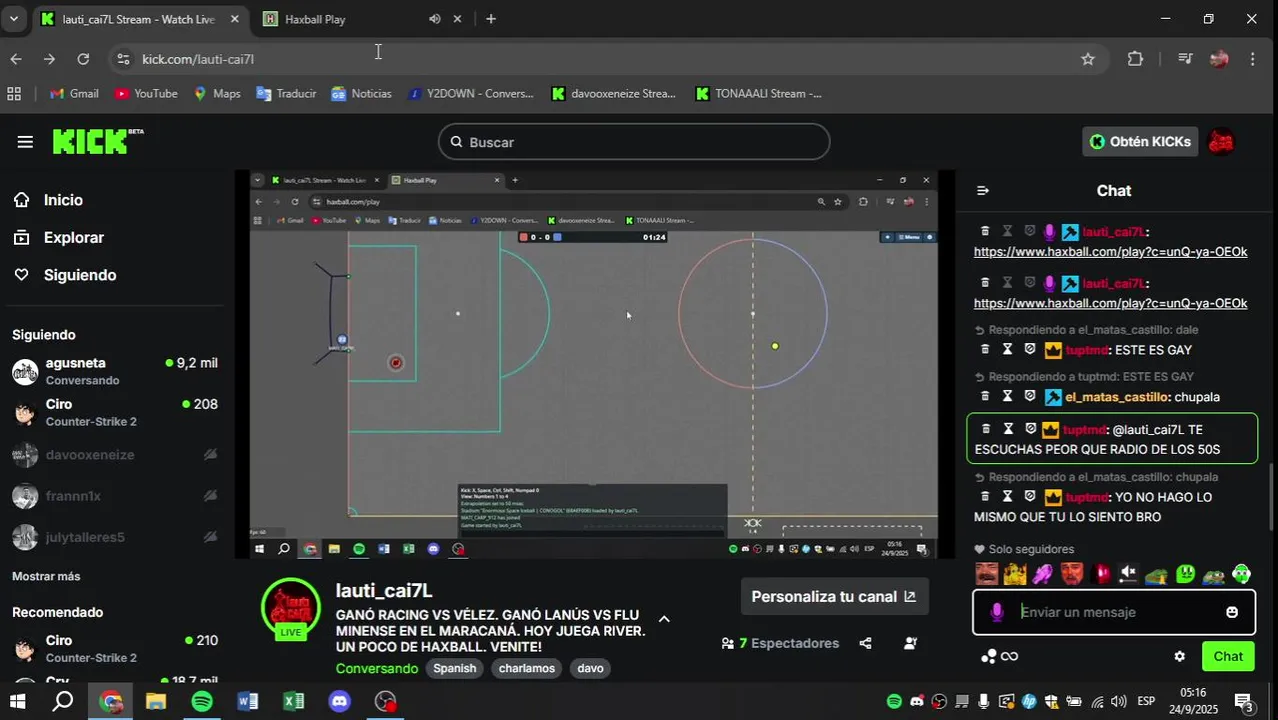Select the charlamos tag

(527, 668)
